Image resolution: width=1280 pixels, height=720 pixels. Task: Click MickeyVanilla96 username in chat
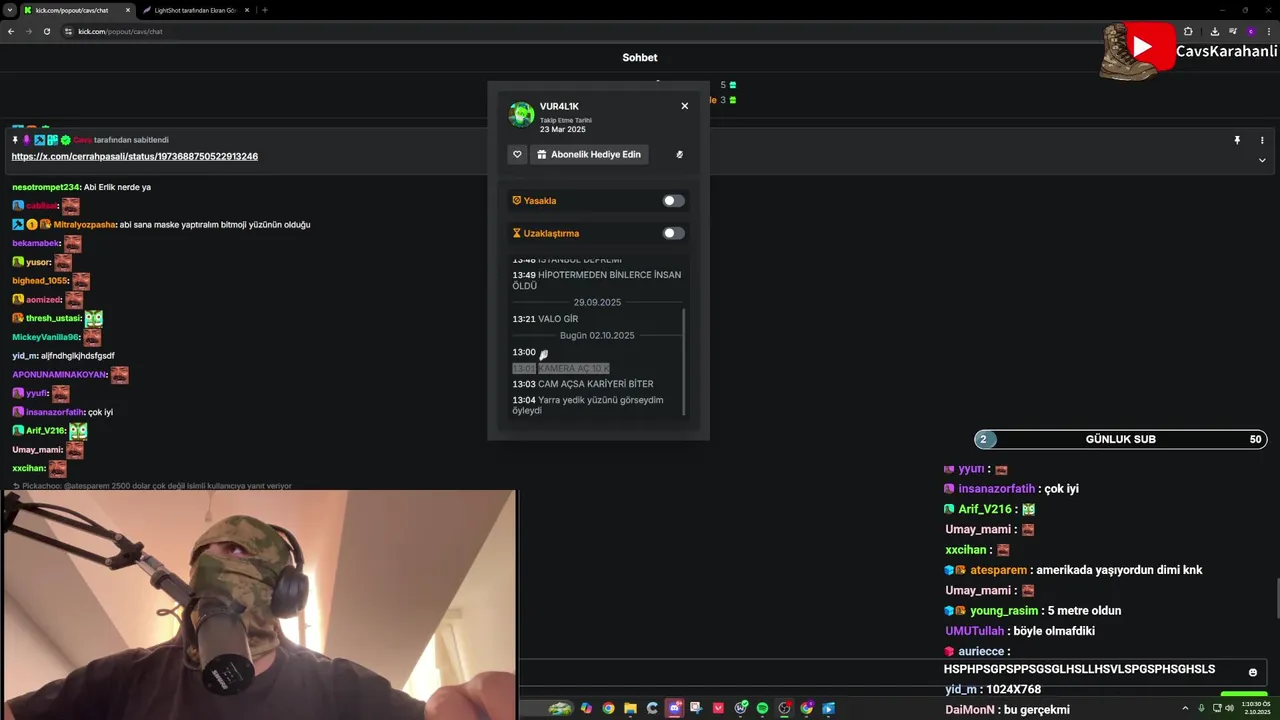coord(45,337)
